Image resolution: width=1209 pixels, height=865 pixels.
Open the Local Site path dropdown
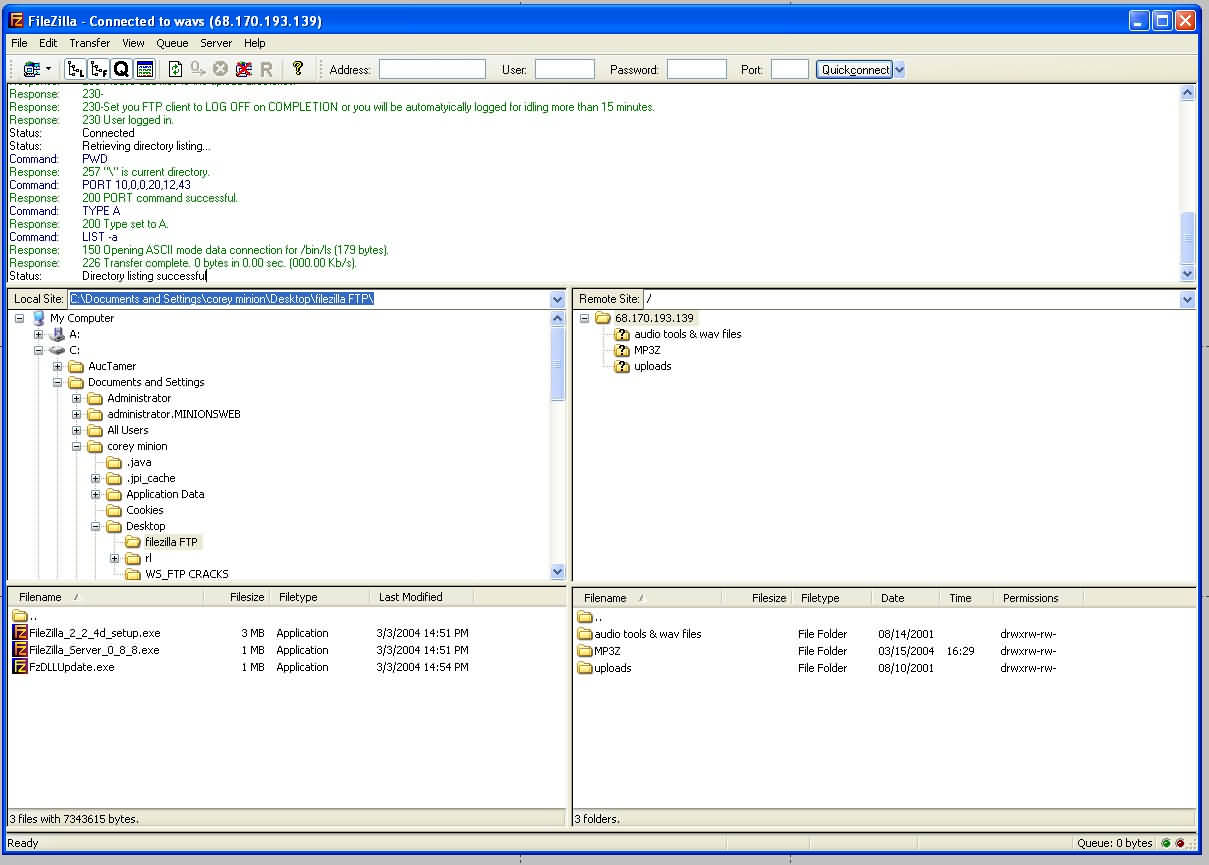pyautogui.click(x=557, y=299)
